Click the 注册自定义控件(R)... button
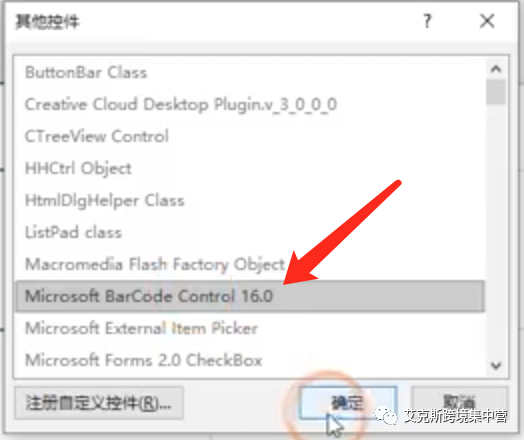Screen dimensions: 524x440 point(99,403)
